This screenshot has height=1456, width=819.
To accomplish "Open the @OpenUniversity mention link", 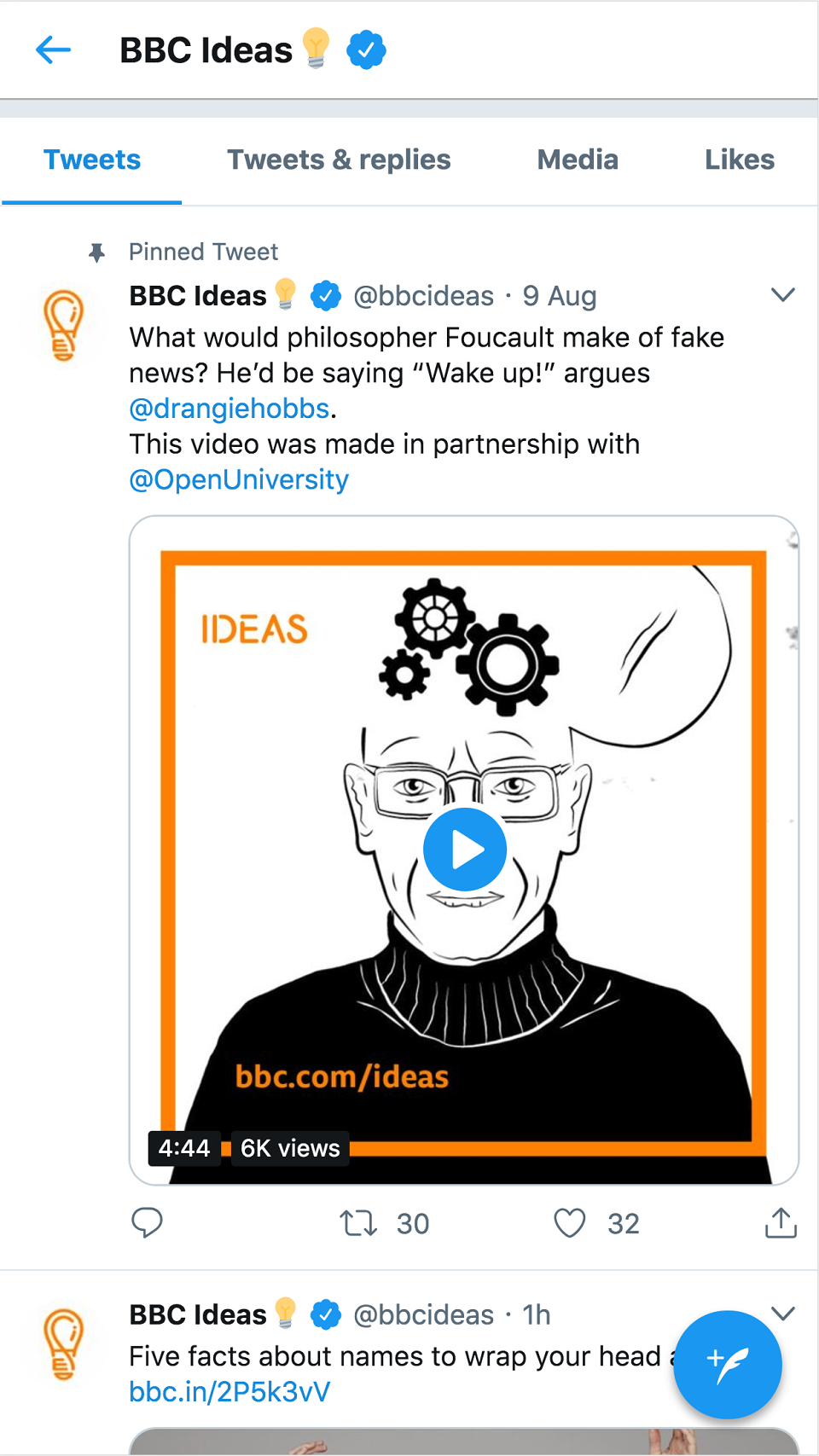I will (x=239, y=479).
